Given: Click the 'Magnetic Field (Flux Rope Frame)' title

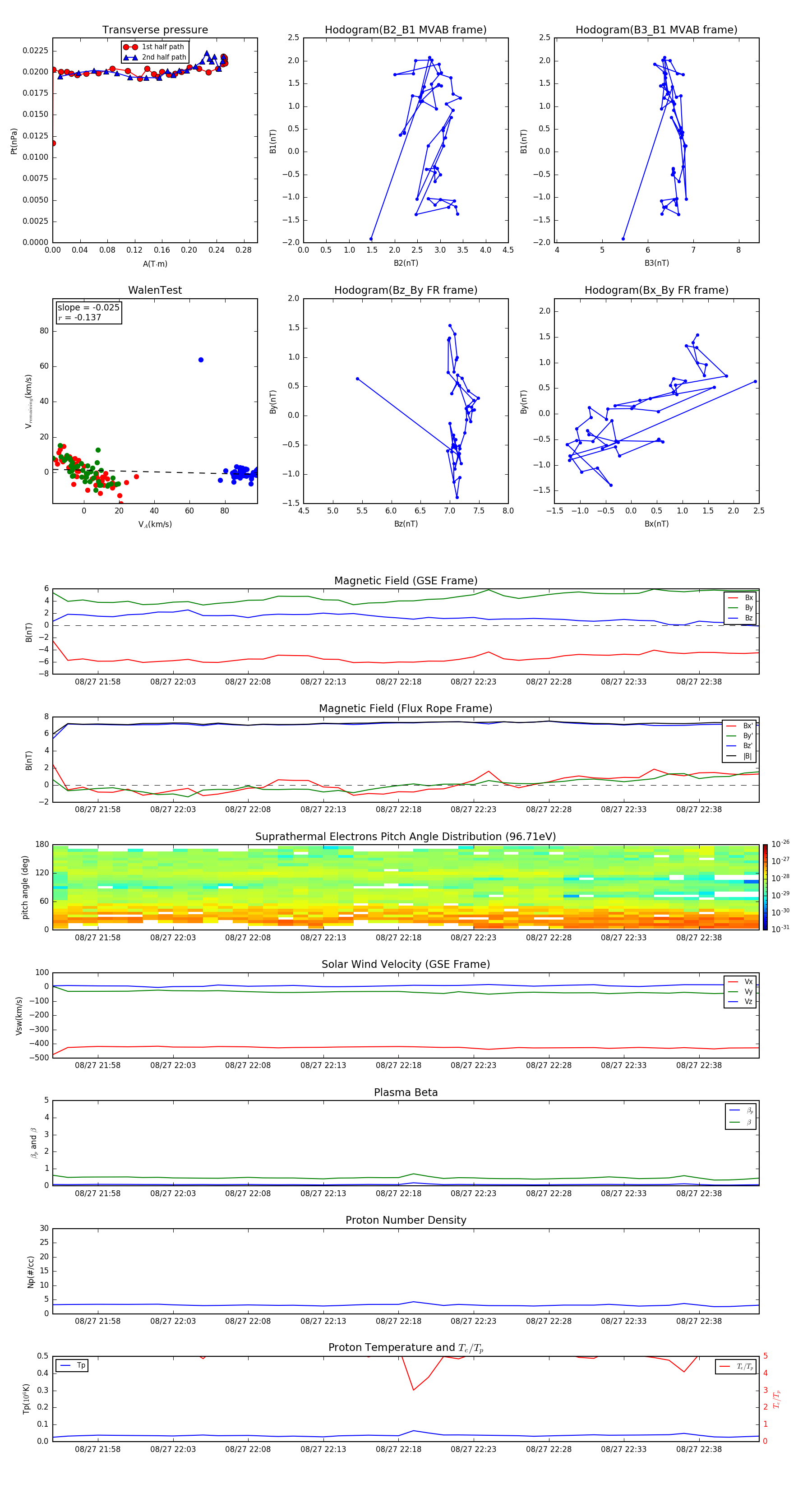Looking at the screenshot, I should pyautogui.click(x=406, y=709).
